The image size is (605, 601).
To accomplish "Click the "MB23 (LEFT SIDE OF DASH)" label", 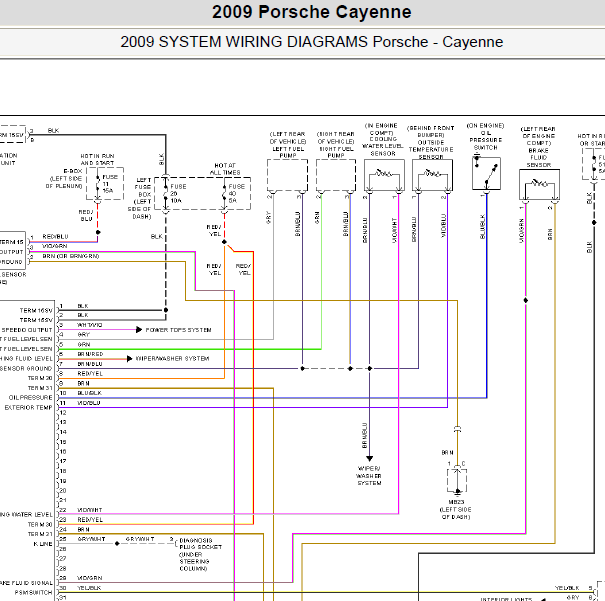I will pos(456,509).
